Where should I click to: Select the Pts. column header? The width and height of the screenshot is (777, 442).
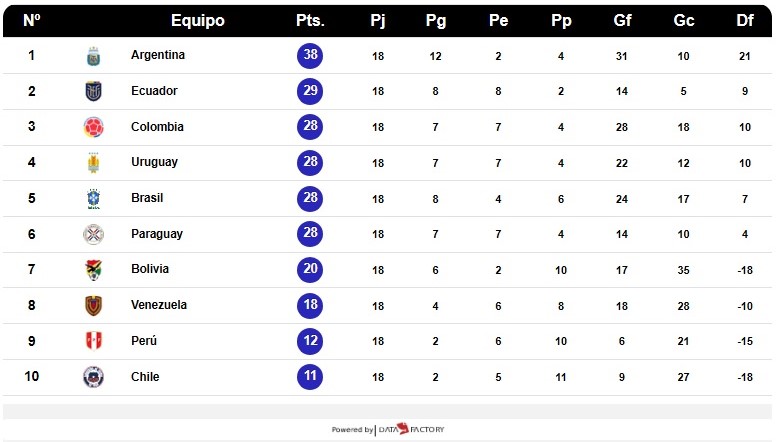(310, 20)
